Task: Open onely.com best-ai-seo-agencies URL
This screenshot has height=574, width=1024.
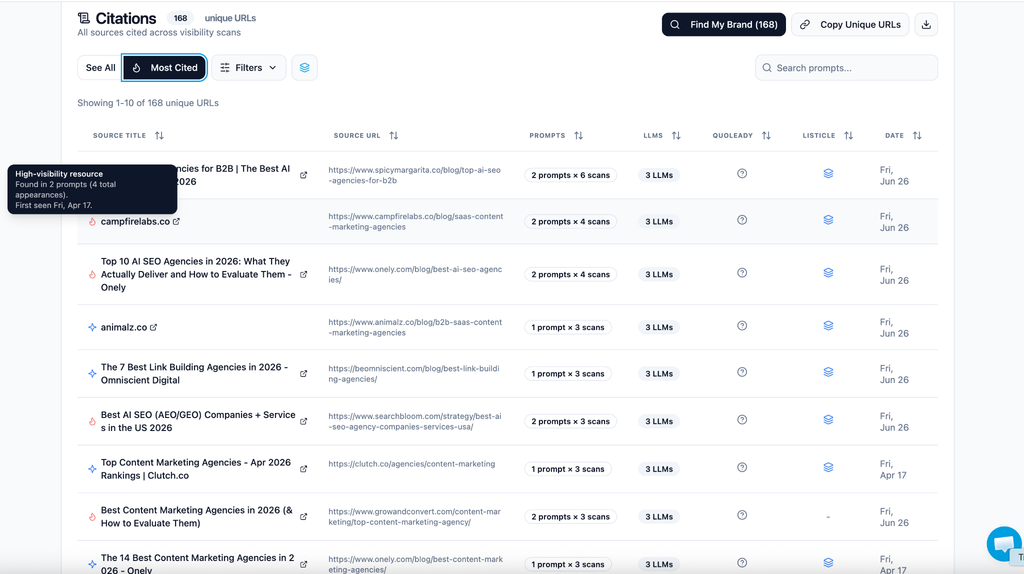Action: coord(415,274)
